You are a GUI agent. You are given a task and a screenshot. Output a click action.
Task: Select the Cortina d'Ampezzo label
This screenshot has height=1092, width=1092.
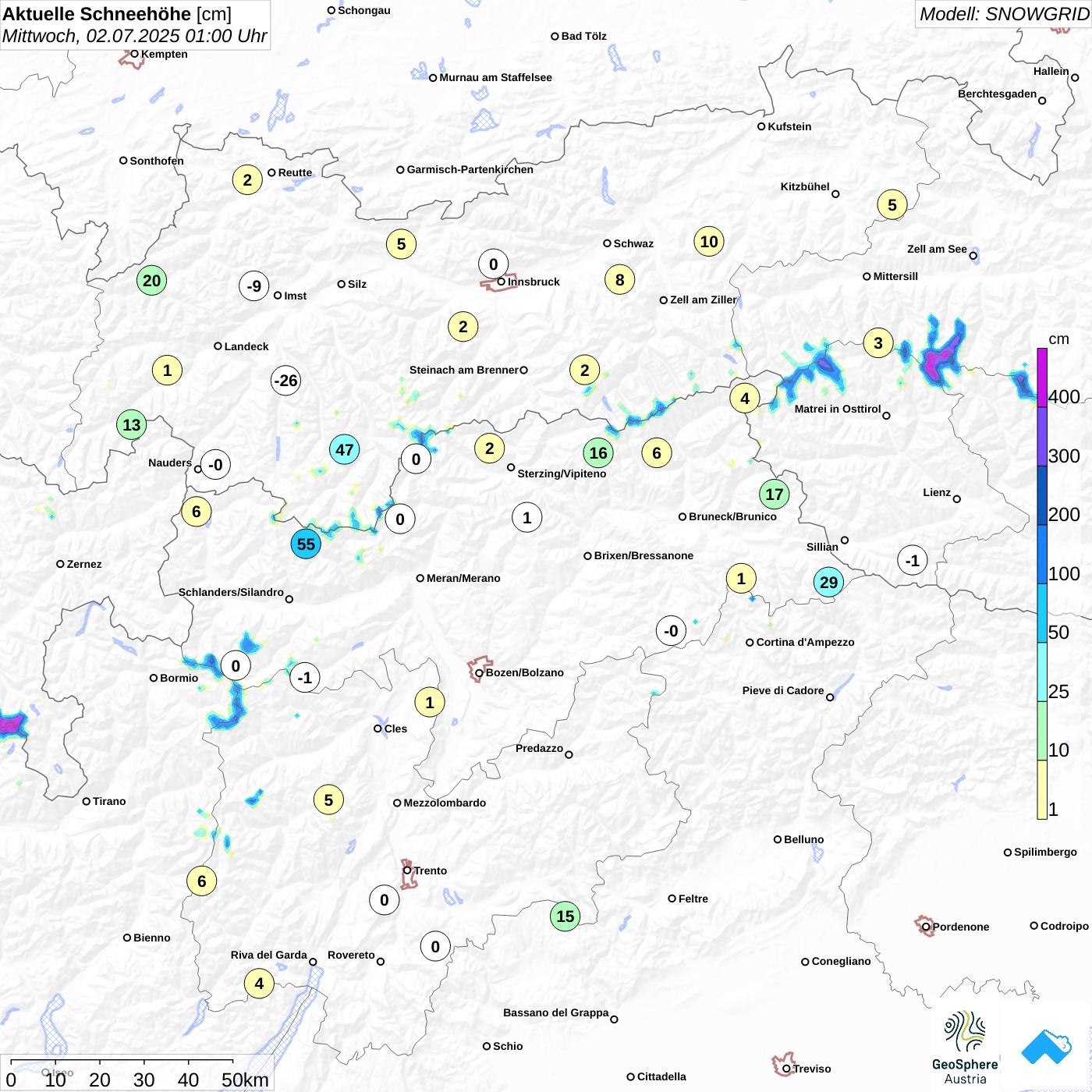pyautogui.click(x=806, y=642)
